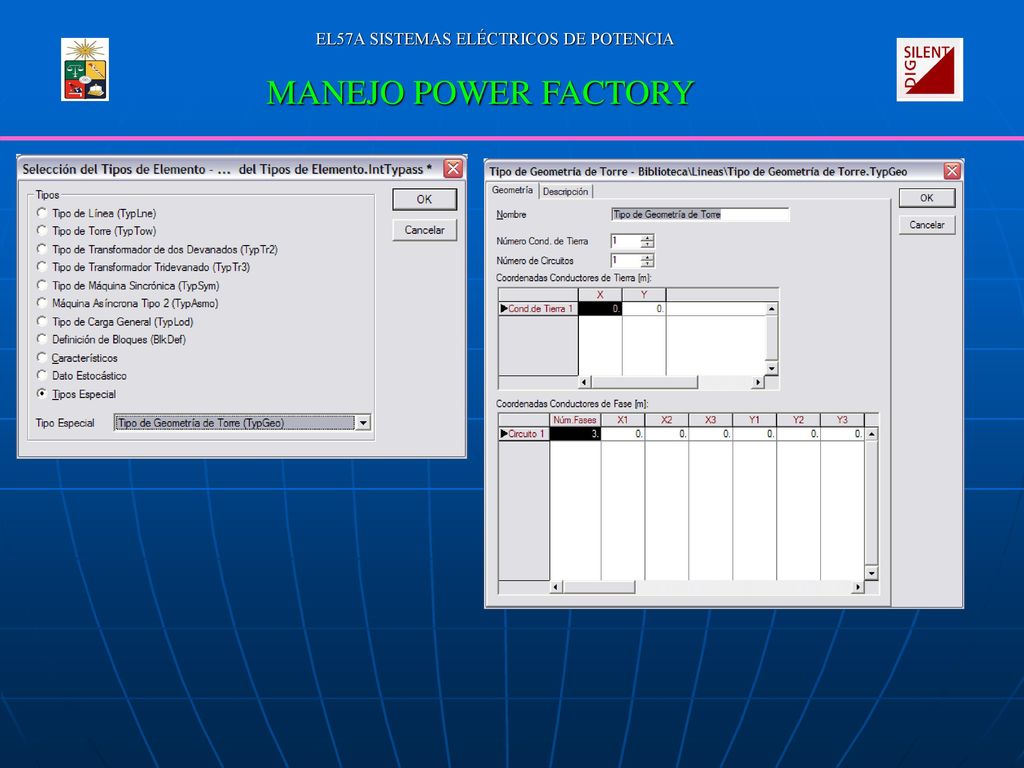
Task: Select the Cond.de Tierra 1 row header
Action: click(538, 308)
